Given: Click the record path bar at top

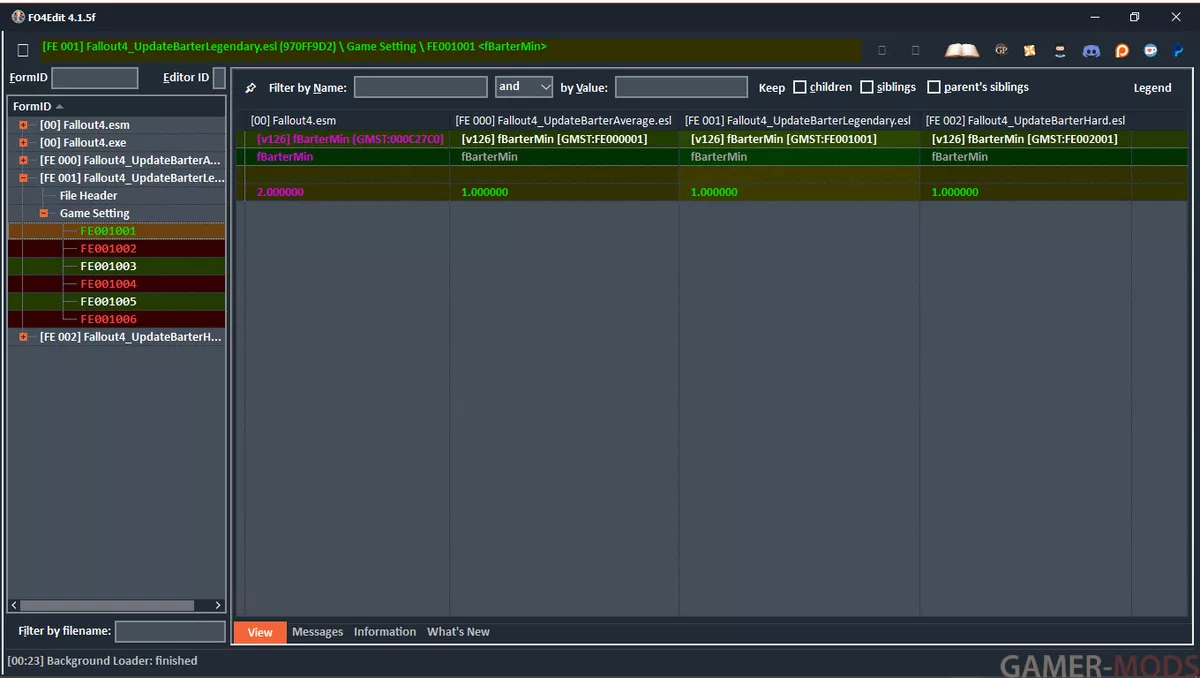Looking at the screenshot, I should (449, 49).
